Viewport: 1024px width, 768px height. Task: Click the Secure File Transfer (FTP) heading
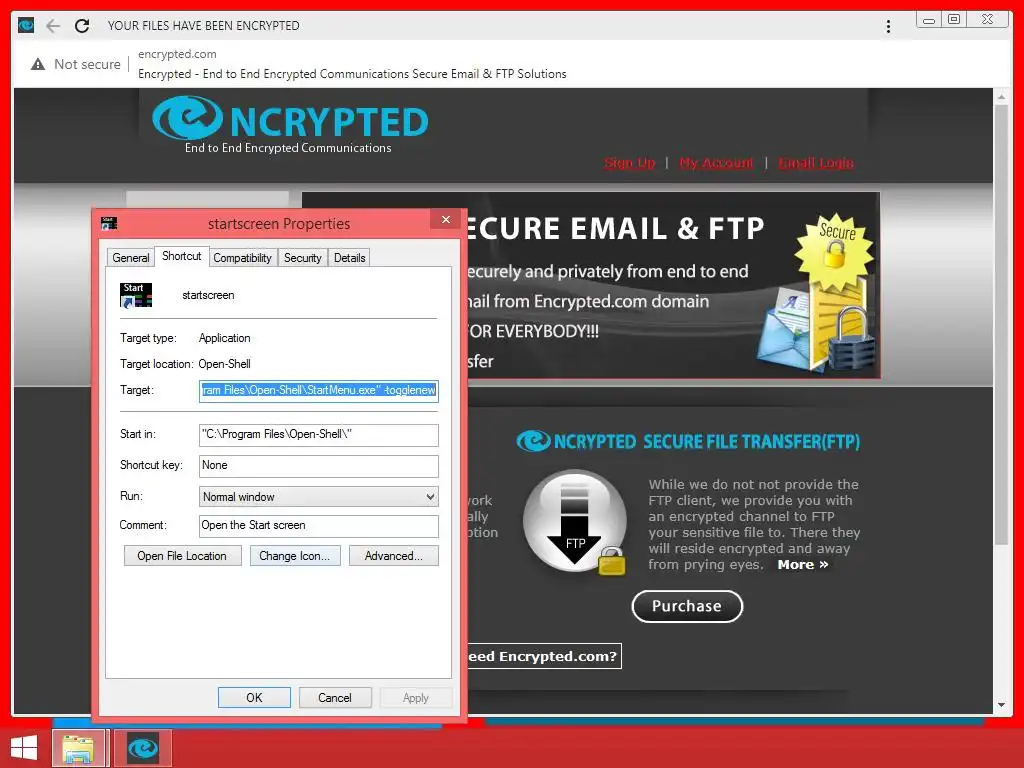pyautogui.click(x=688, y=441)
